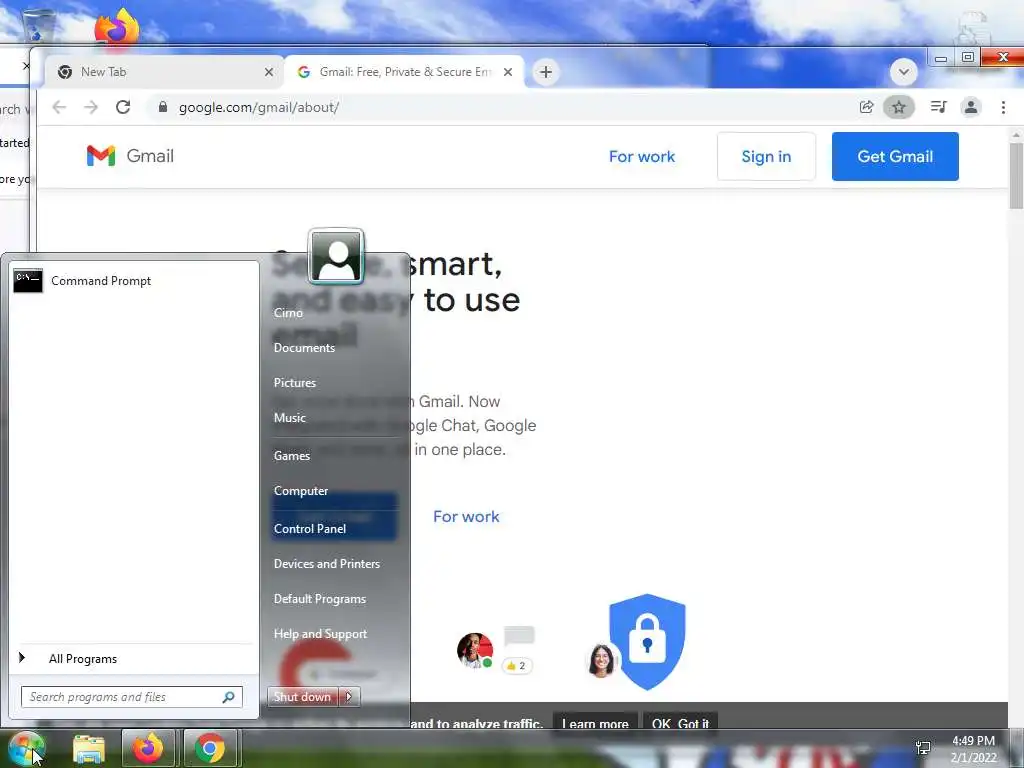Open the media control icon in Chrome toolbar
The height and width of the screenshot is (768, 1024).
(x=938, y=107)
